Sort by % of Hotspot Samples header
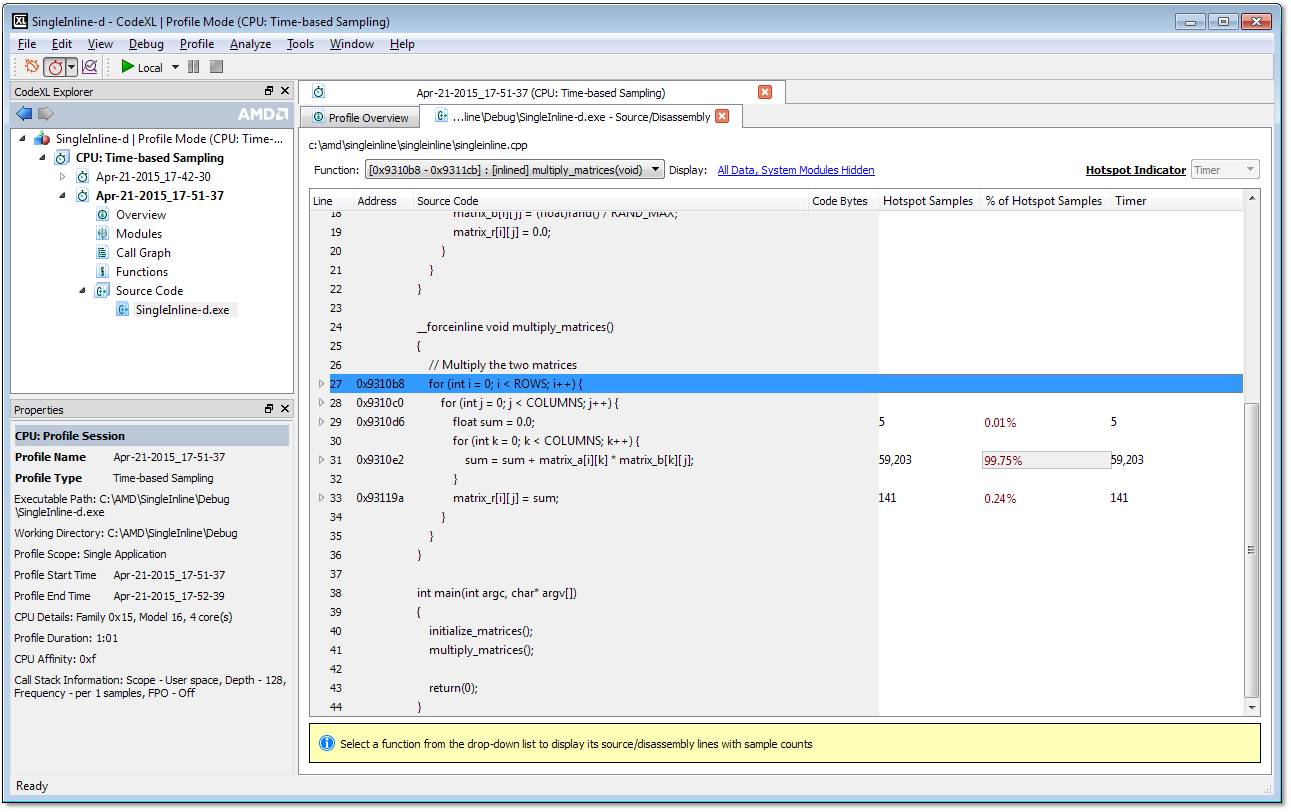 coord(1045,201)
